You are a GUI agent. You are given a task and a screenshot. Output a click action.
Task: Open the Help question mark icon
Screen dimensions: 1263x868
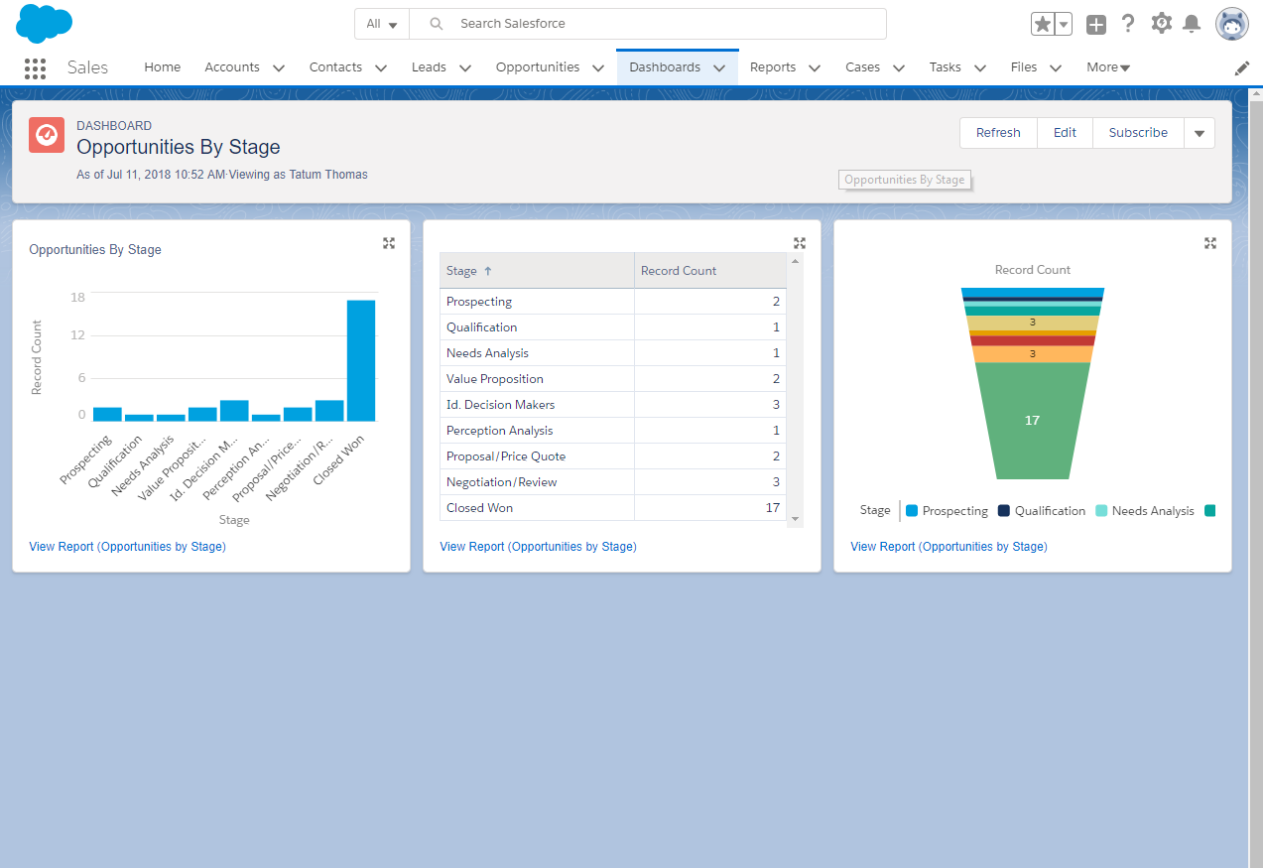[x=1128, y=24]
